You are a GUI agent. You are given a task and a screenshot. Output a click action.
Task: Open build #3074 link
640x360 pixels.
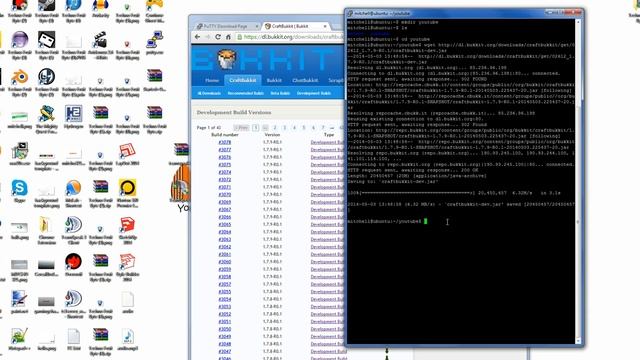(x=224, y=172)
